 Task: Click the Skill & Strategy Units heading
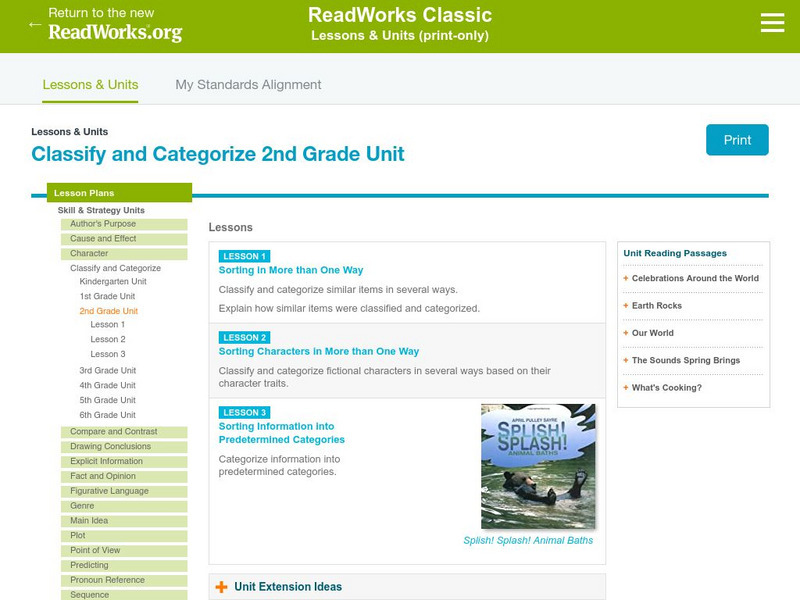101,210
